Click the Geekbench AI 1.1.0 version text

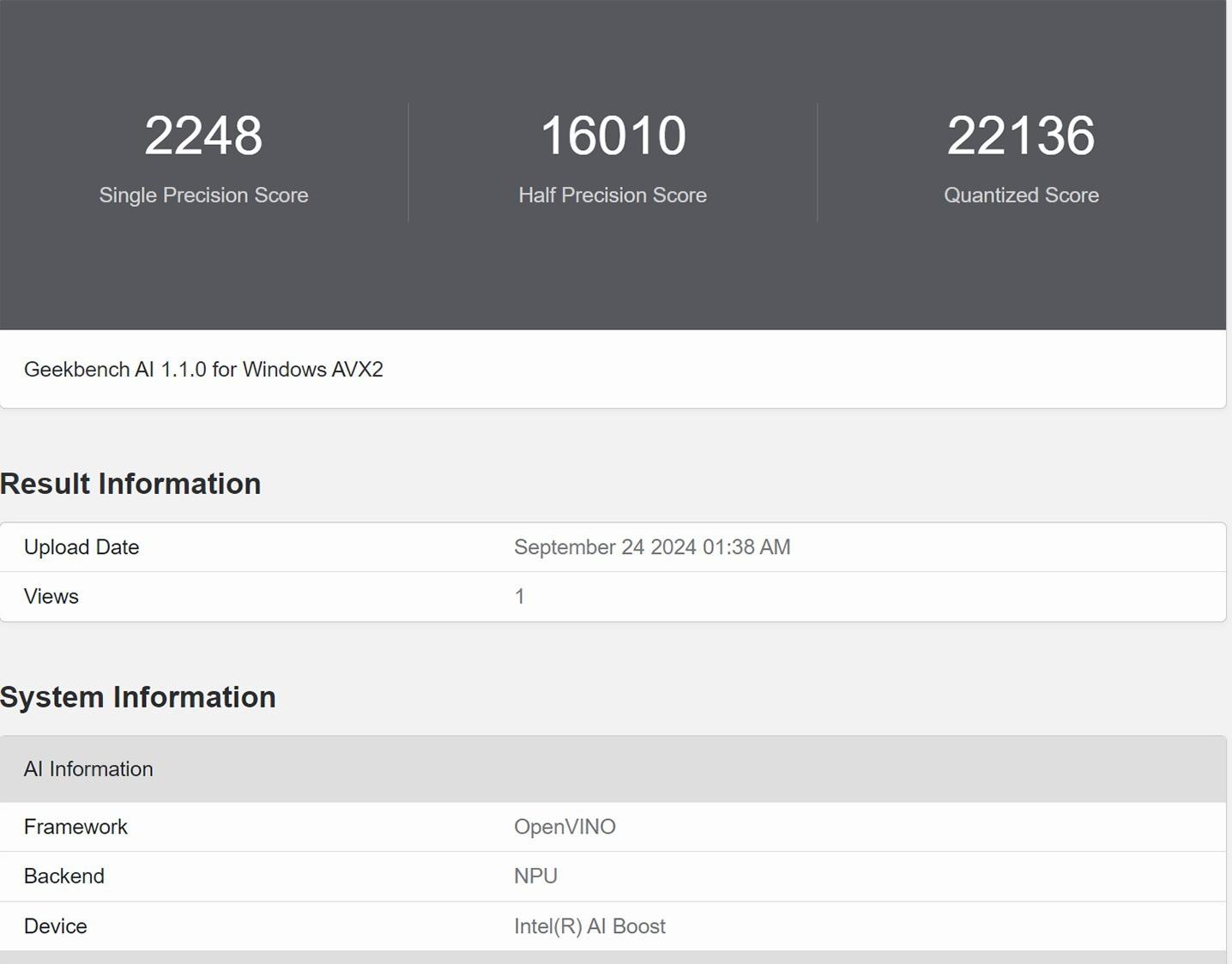click(x=203, y=370)
